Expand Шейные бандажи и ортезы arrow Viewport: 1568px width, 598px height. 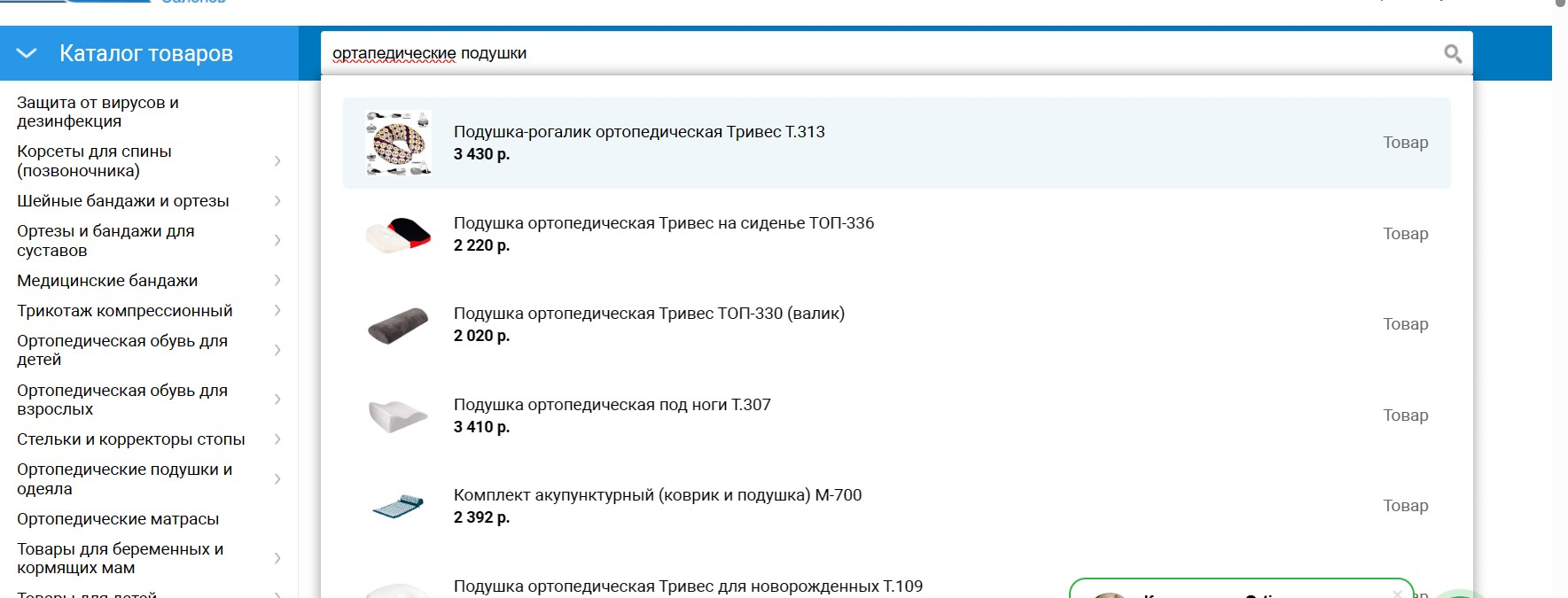[277, 201]
